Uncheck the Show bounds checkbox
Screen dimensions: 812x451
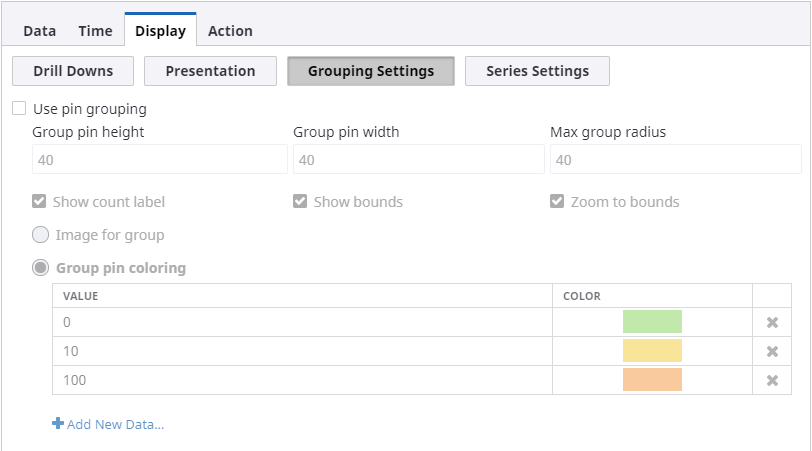pos(300,202)
